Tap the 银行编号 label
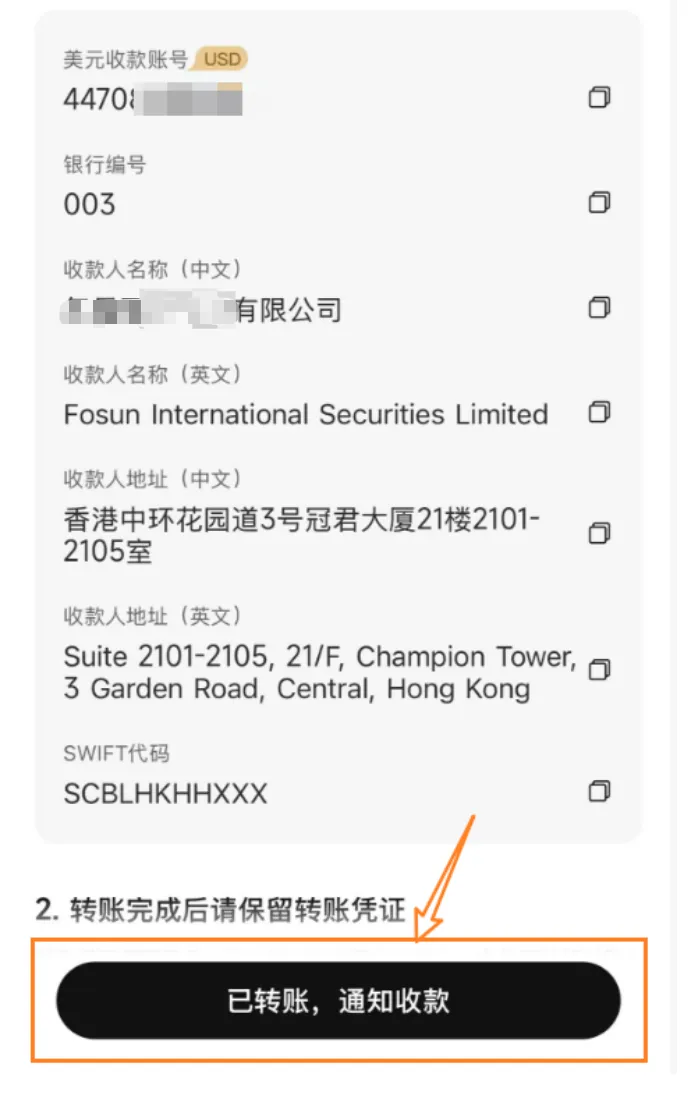The image size is (688, 1108). pos(105,164)
